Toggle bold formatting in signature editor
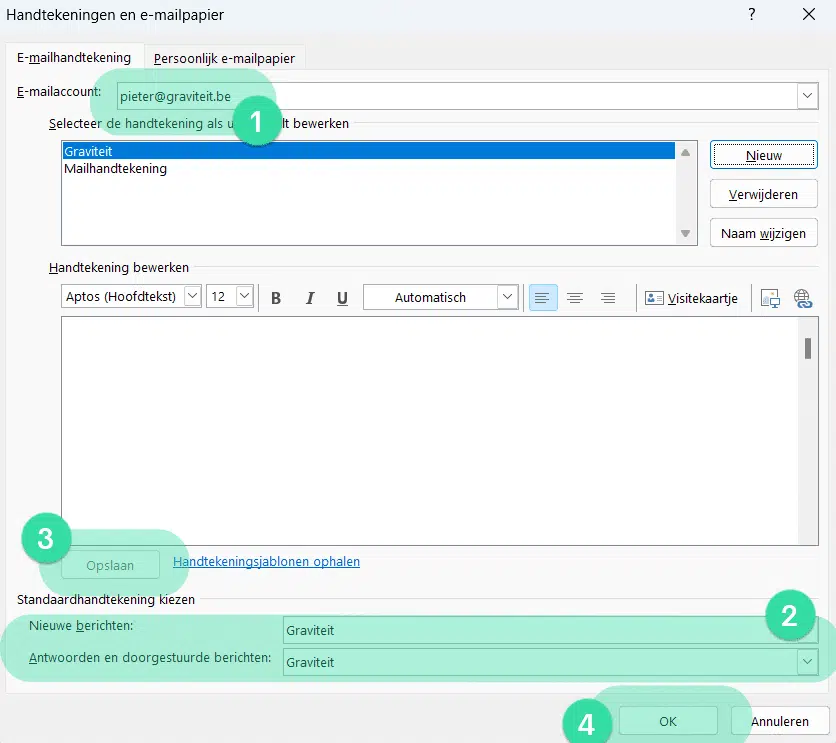This screenshot has height=743, width=836. 276,298
